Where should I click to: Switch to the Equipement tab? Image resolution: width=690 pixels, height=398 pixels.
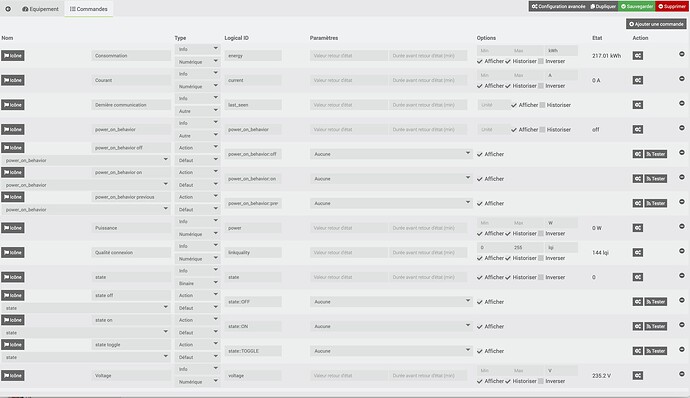tap(40, 9)
